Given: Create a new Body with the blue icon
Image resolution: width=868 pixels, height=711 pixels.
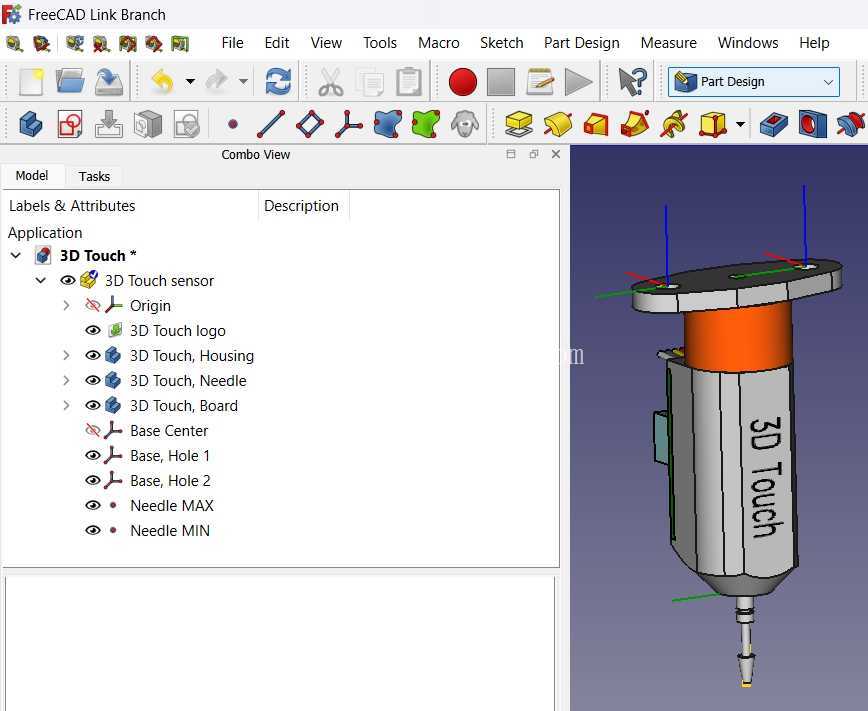Looking at the screenshot, I should [x=31, y=123].
